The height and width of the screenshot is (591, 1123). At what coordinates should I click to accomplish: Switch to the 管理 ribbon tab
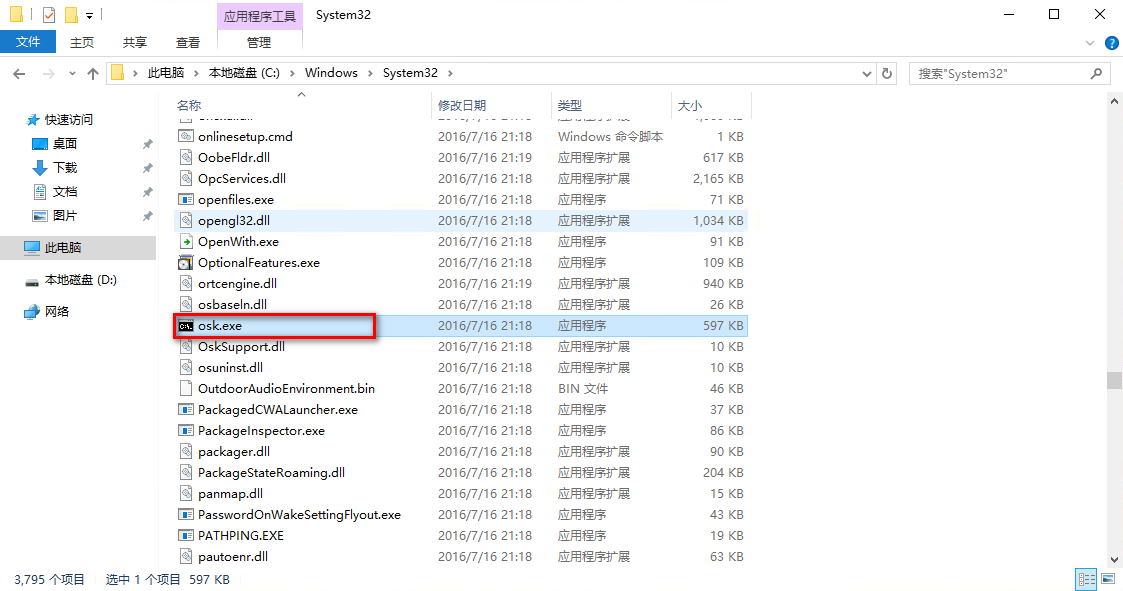[x=259, y=42]
